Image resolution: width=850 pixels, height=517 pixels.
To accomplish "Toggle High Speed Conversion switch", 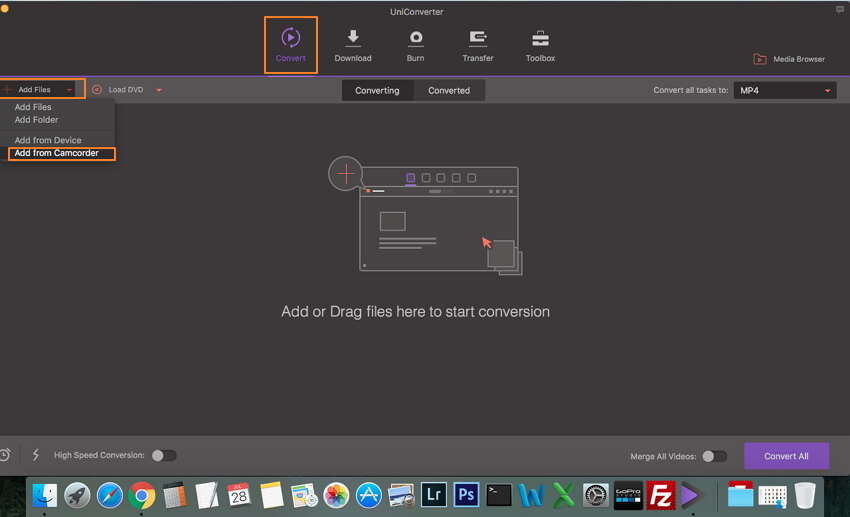I will (164, 456).
